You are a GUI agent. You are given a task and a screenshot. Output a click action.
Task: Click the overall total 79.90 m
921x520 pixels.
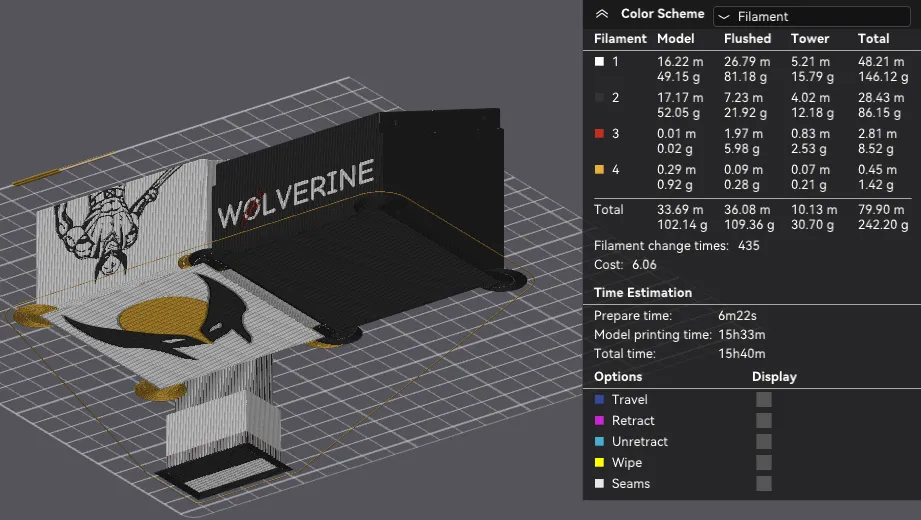pos(880,209)
